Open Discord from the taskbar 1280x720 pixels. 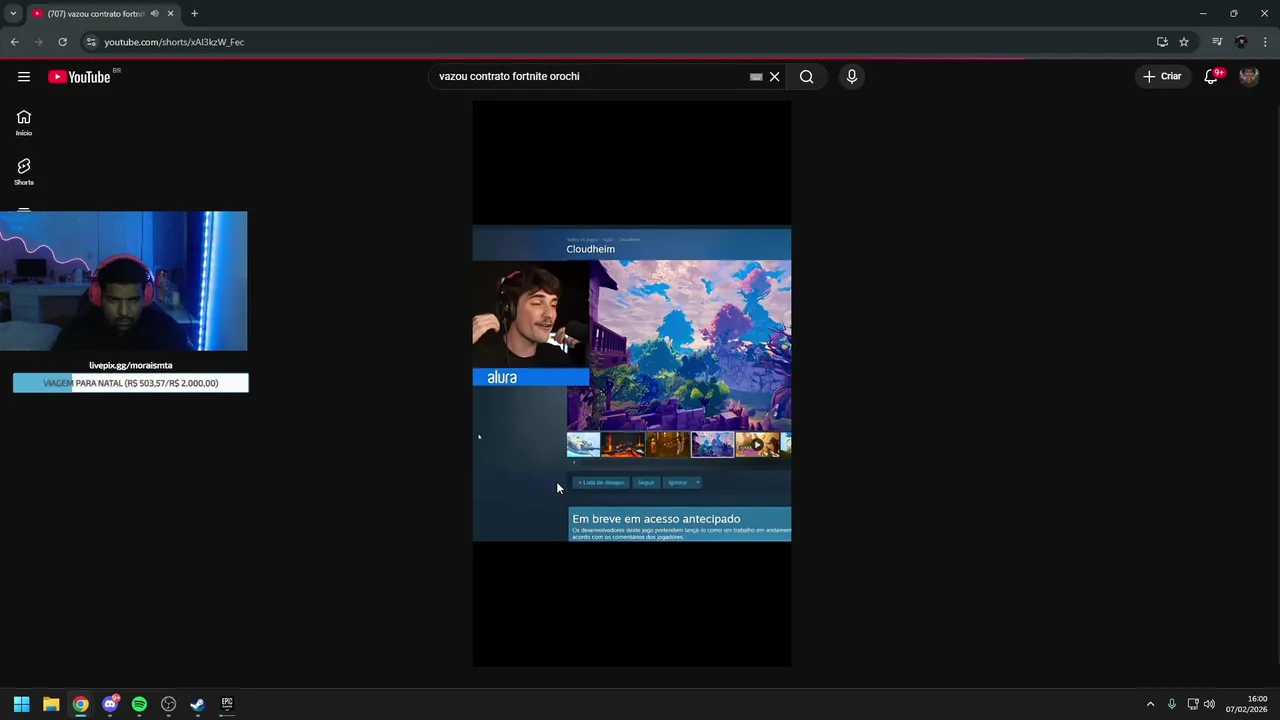click(110, 704)
